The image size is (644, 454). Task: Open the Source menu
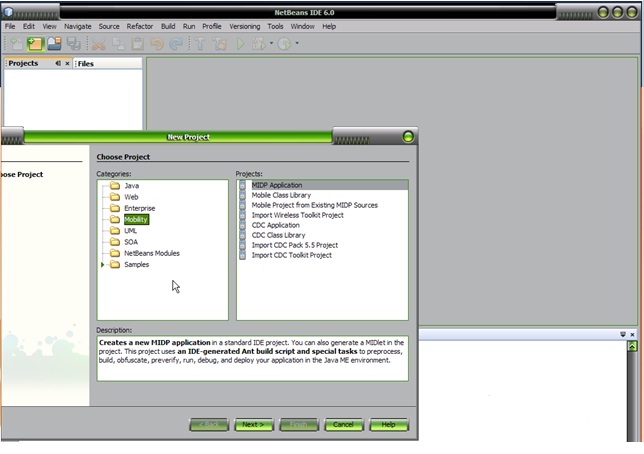click(x=109, y=26)
